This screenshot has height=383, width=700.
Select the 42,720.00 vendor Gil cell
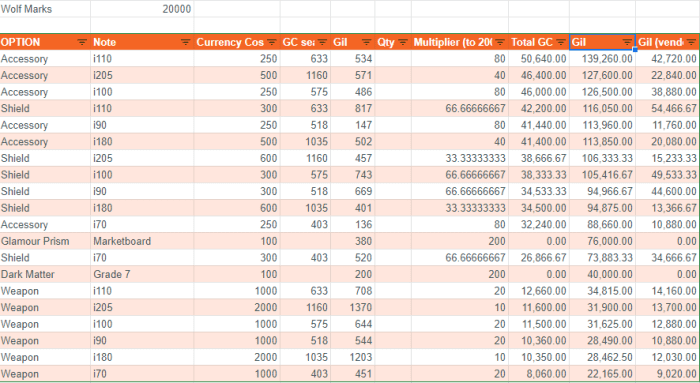[667, 59]
